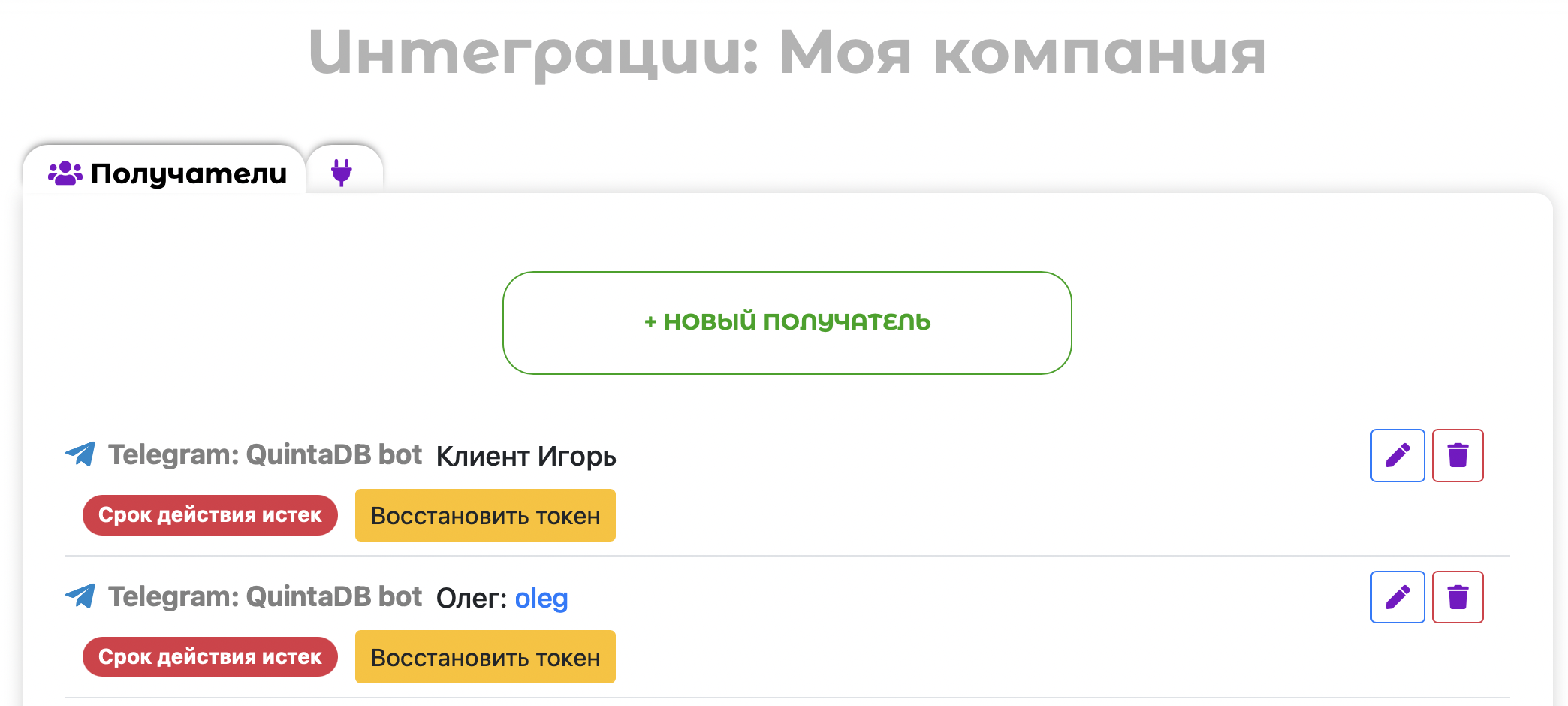1568x706 pixels.
Task: Click the Клиент Игорь recipient name
Action: click(526, 457)
